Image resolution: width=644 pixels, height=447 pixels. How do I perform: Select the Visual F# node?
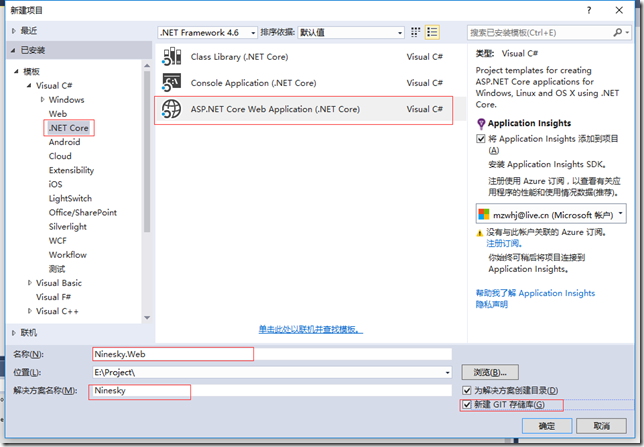point(53,297)
